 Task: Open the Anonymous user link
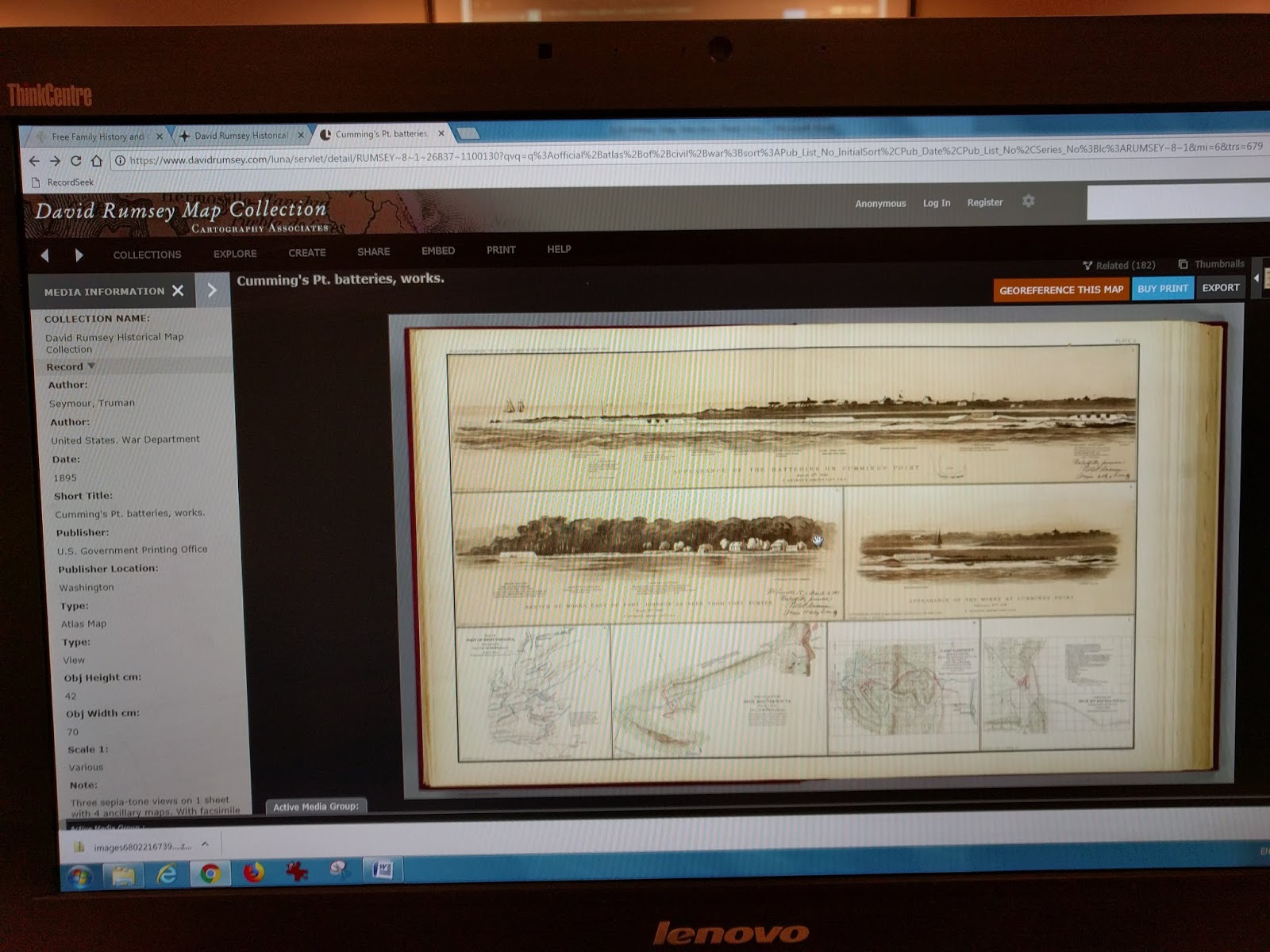pyautogui.click(x=880, y=204)
